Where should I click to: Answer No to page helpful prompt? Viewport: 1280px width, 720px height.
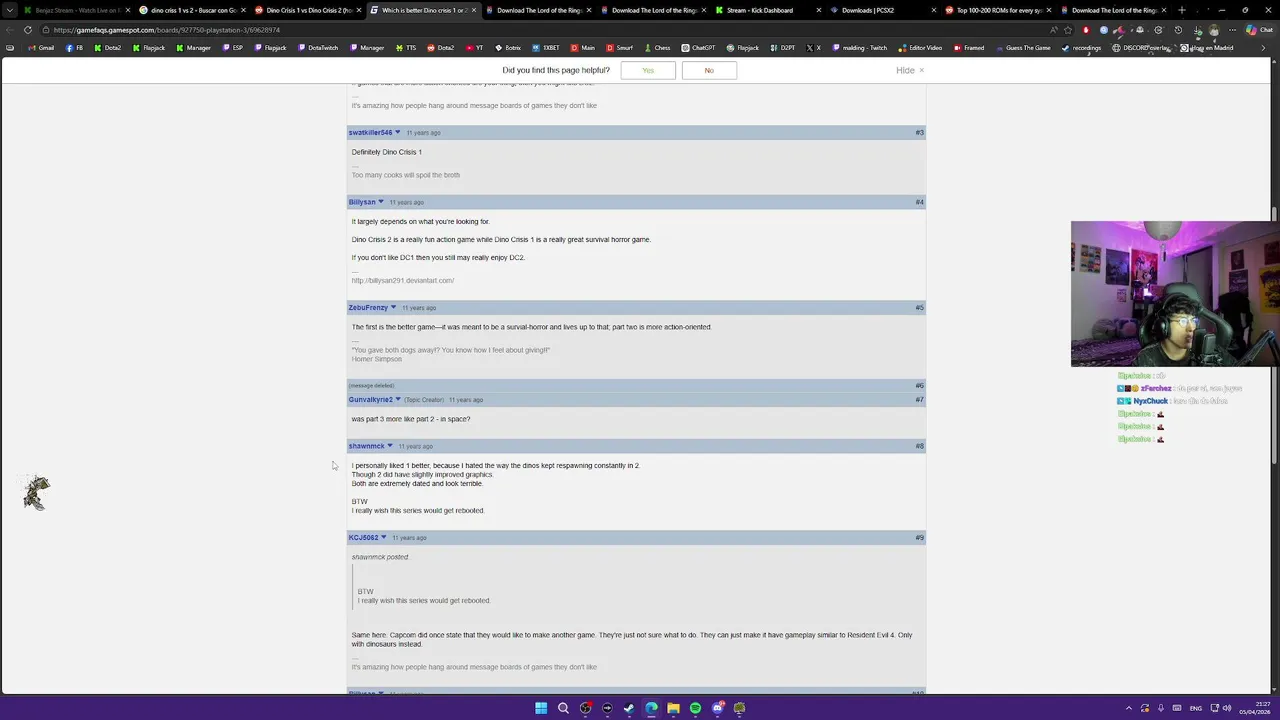[x=709, y=70]
